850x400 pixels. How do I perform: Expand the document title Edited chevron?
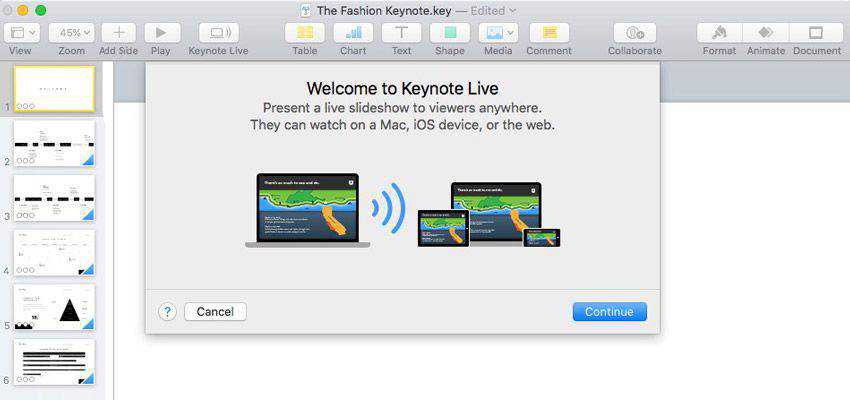coord(513,10)
